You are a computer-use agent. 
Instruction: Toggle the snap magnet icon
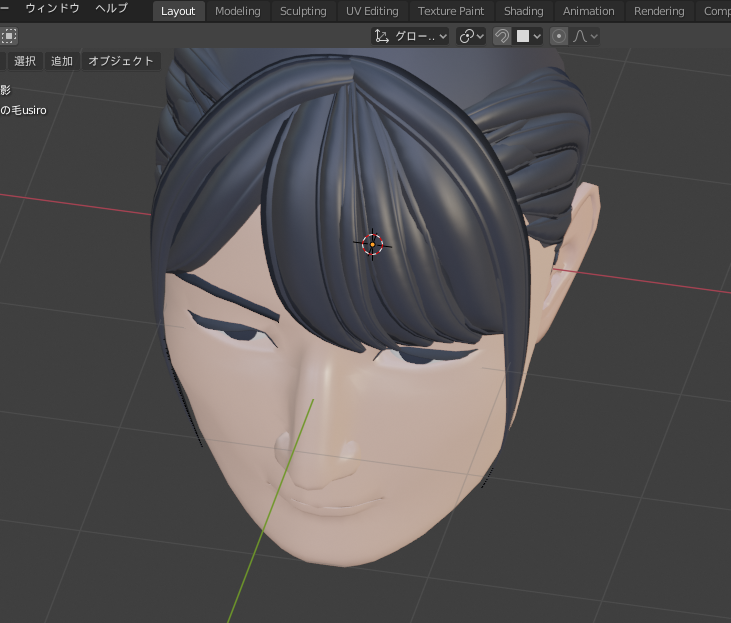coord(502,36)
